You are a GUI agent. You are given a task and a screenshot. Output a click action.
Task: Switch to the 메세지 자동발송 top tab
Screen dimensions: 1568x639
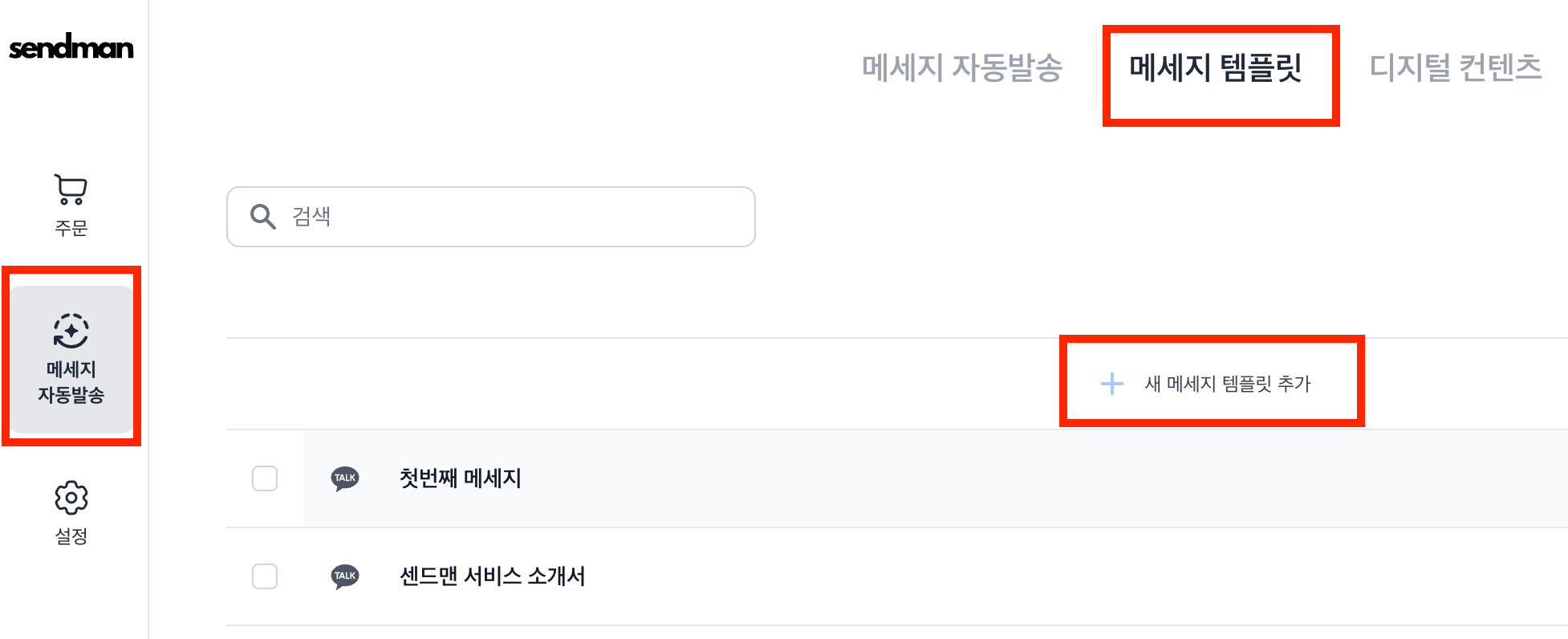click(961, 67)
